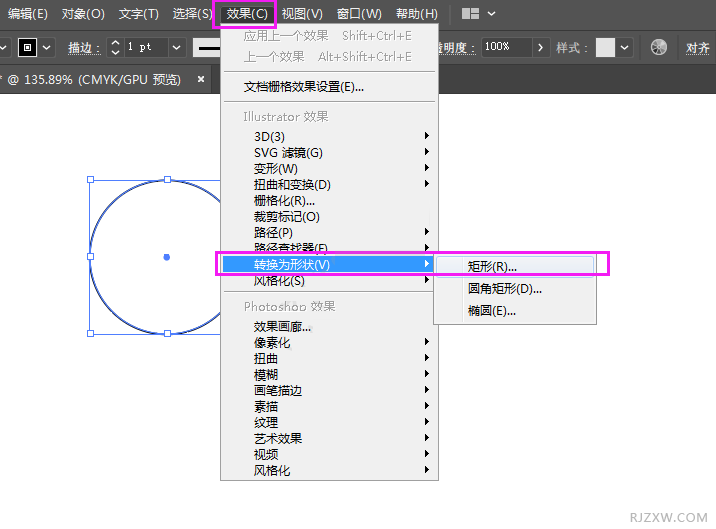
Task: Open the 窗口(W) menu
Action: point(359,14)
